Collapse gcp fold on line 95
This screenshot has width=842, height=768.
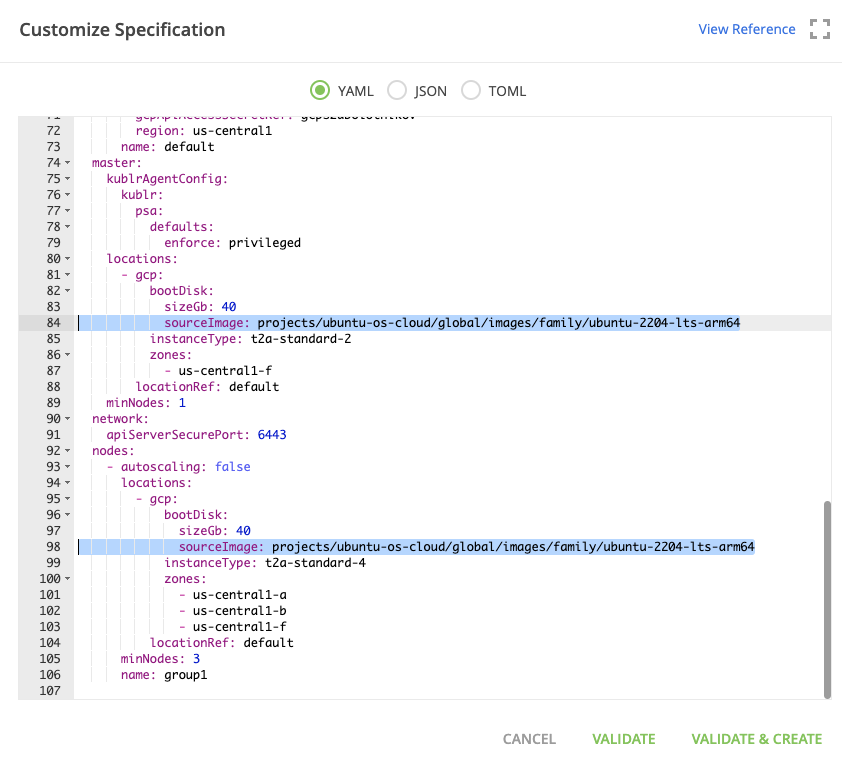click(68, 498)
